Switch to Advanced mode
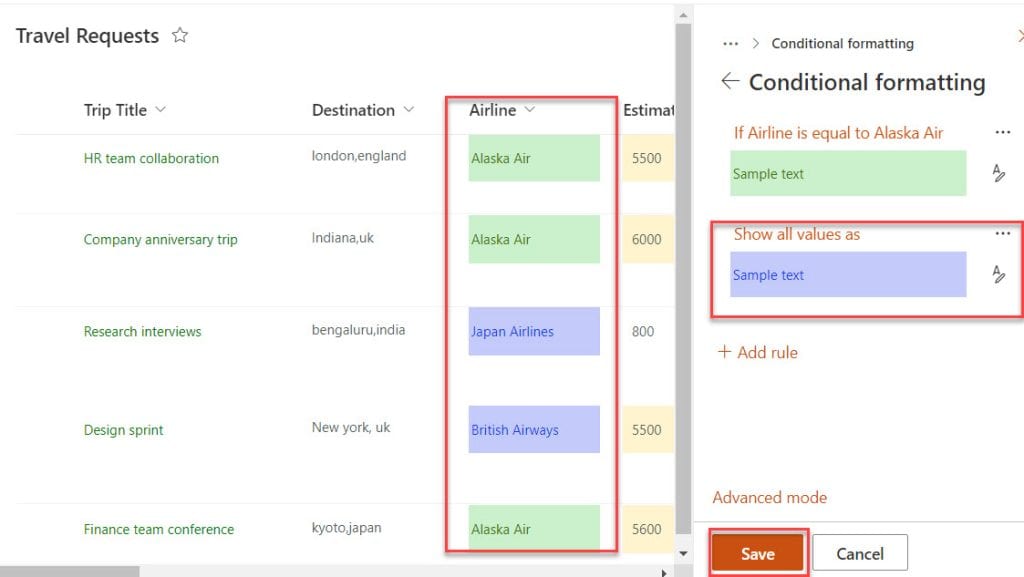This screenshot has height=577, width=1024. coord(769,497)
